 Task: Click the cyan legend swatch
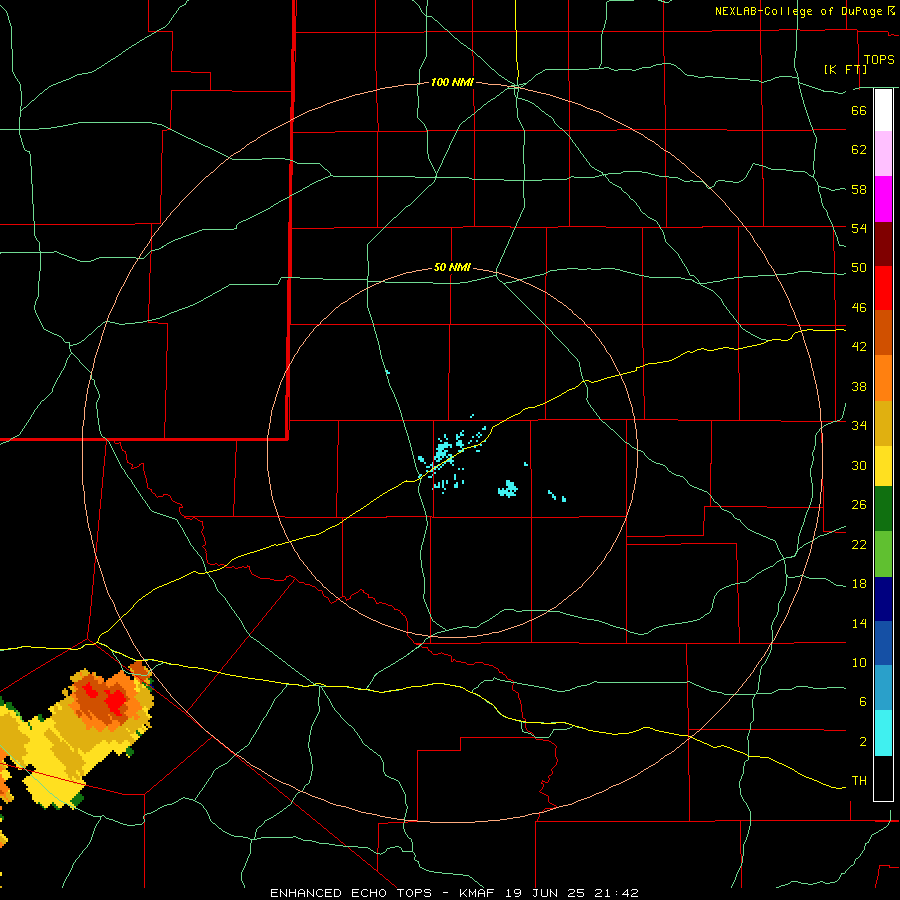[x=883, y=733]
